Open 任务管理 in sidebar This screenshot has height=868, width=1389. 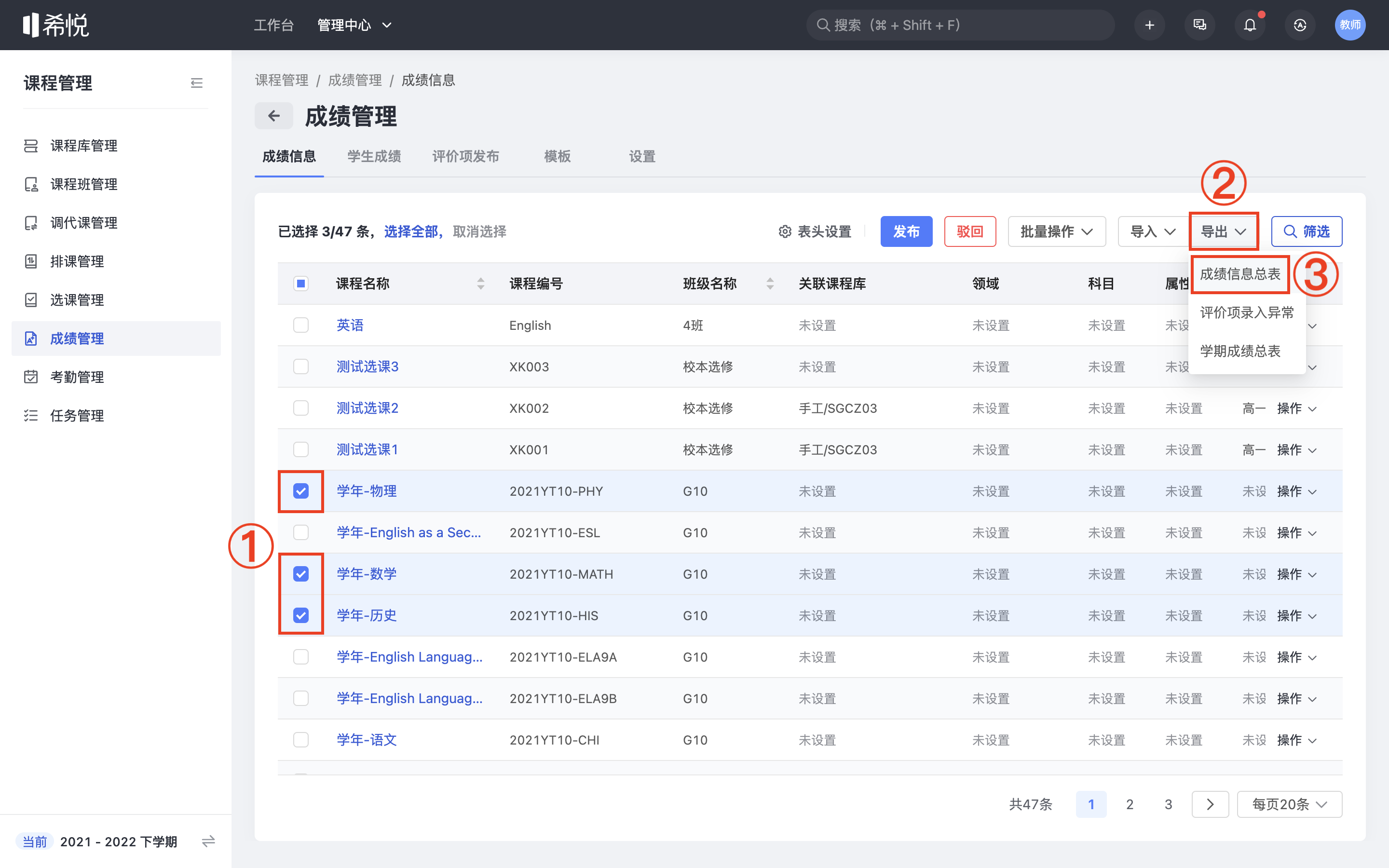[116, 416]
